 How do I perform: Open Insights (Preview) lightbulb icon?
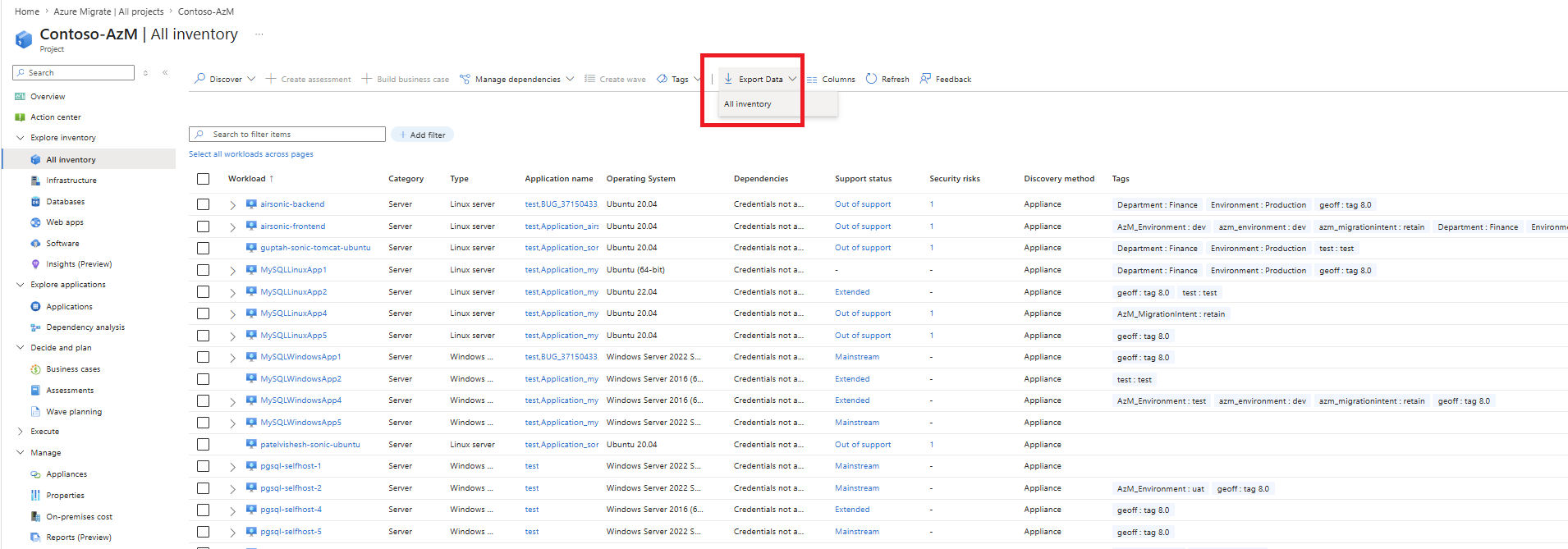(35, 264)
